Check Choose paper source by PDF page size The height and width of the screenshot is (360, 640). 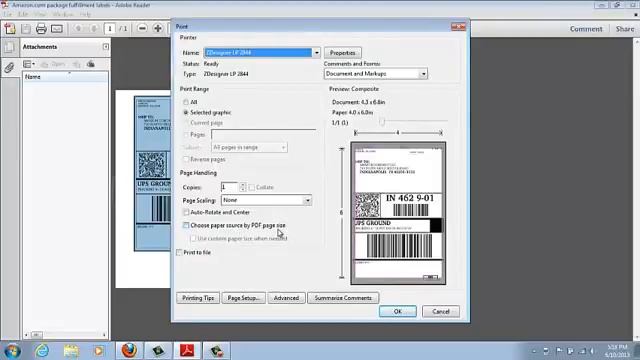click(x=186, y=225)
